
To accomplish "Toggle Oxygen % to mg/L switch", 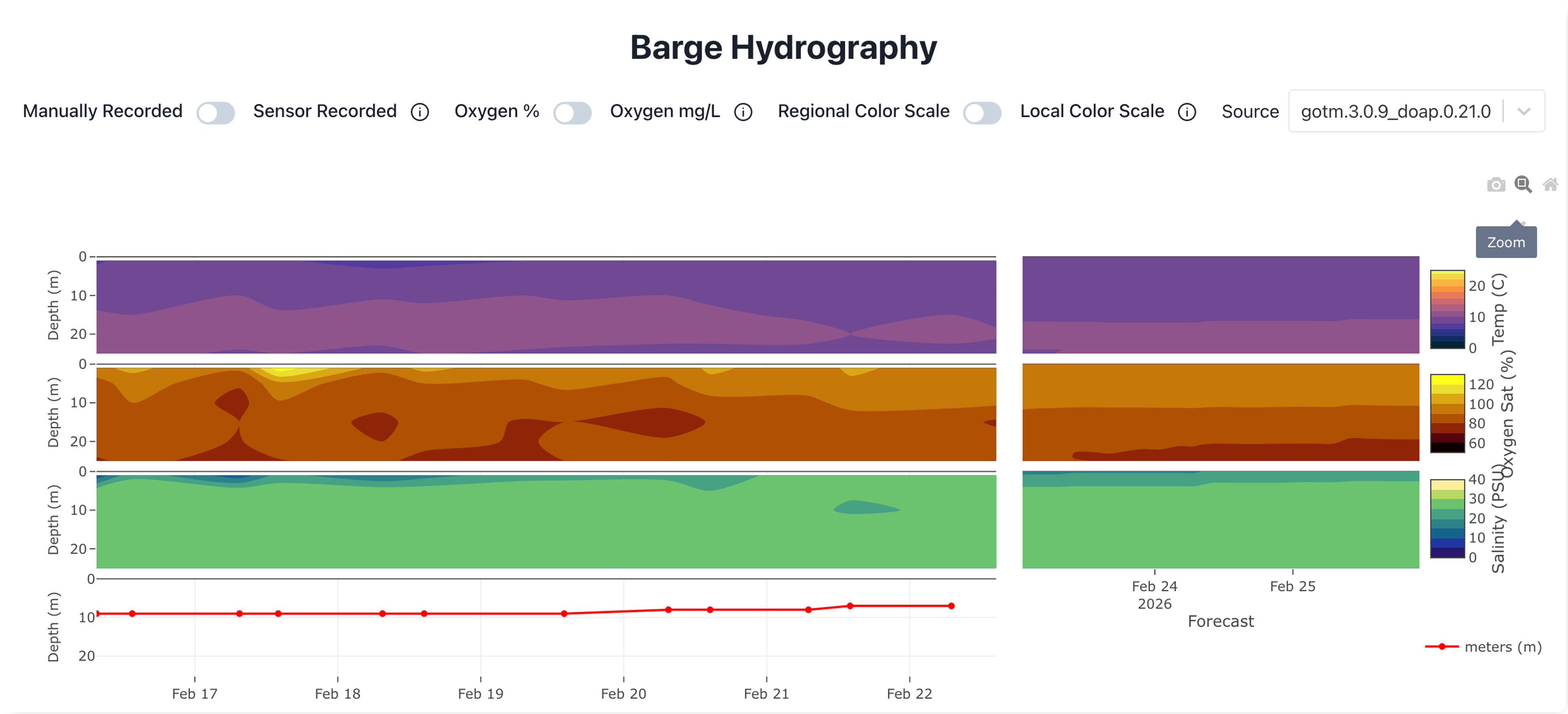I will point(573,113).
